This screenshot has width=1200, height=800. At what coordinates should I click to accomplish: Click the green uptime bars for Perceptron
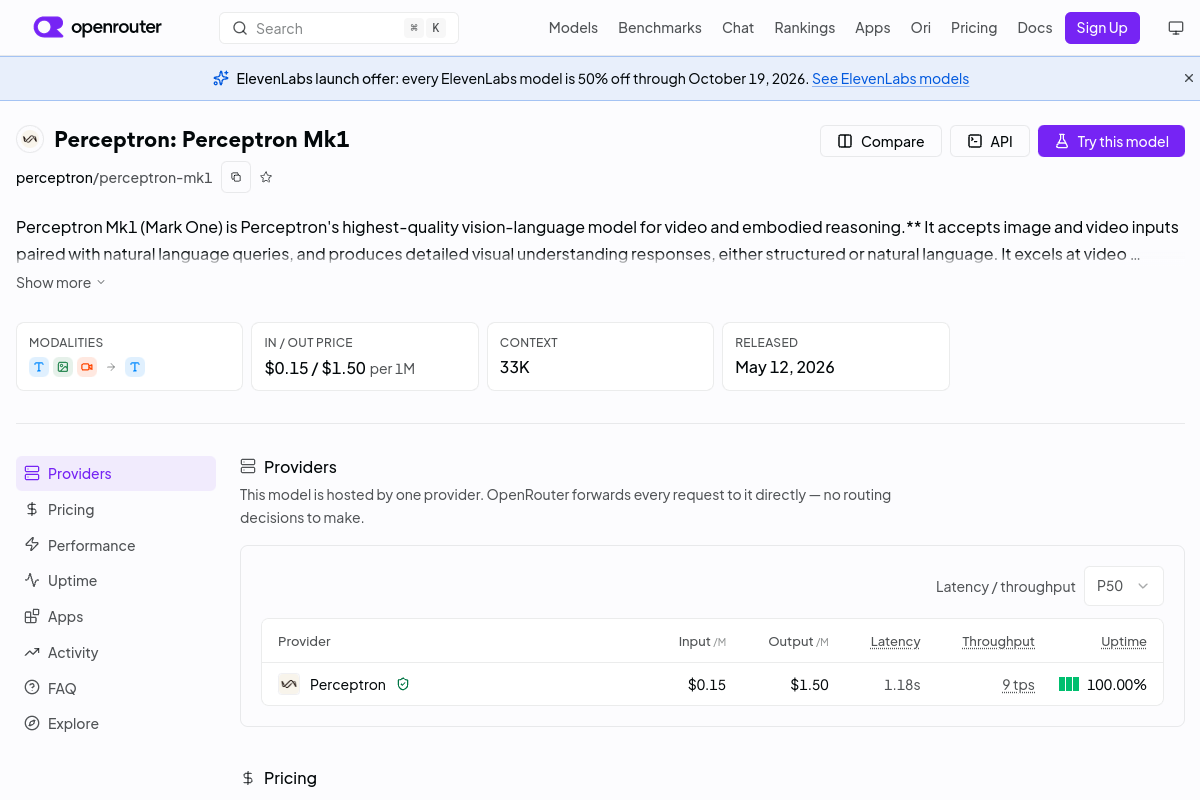[1069, 685]
